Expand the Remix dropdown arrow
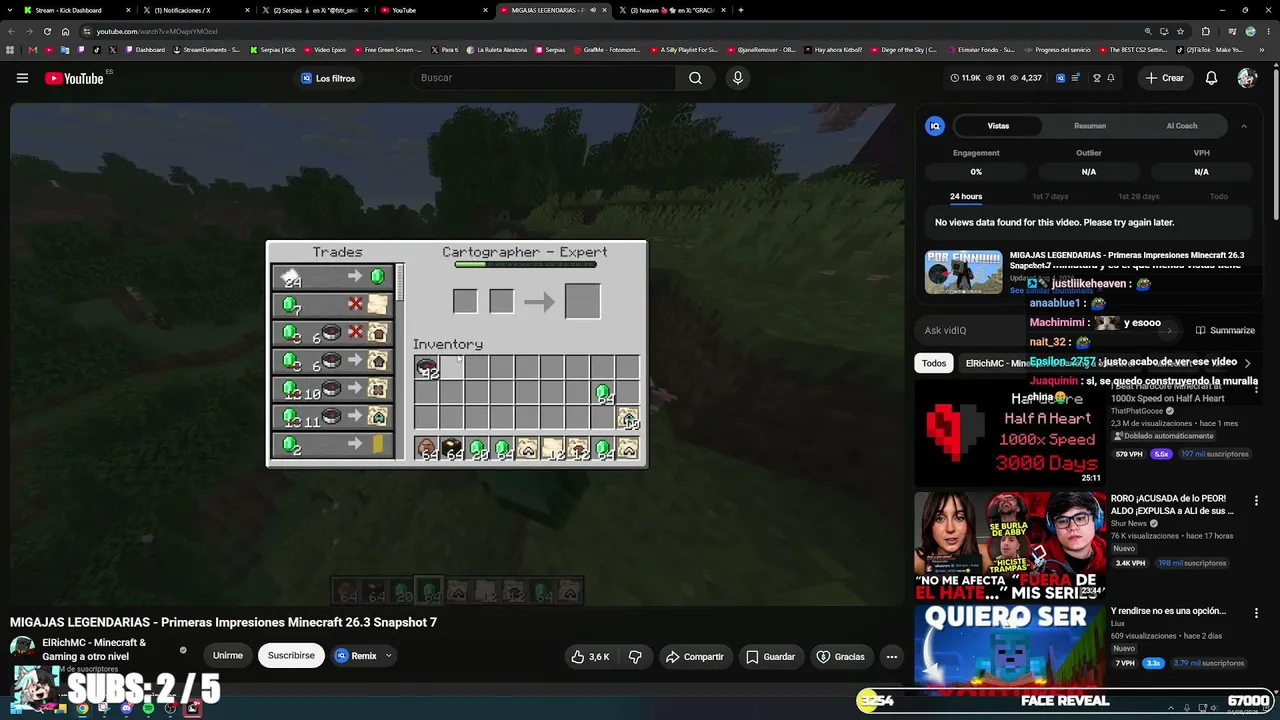The height and width of the screenshot is (720, 1280). (x=388, y=657)
